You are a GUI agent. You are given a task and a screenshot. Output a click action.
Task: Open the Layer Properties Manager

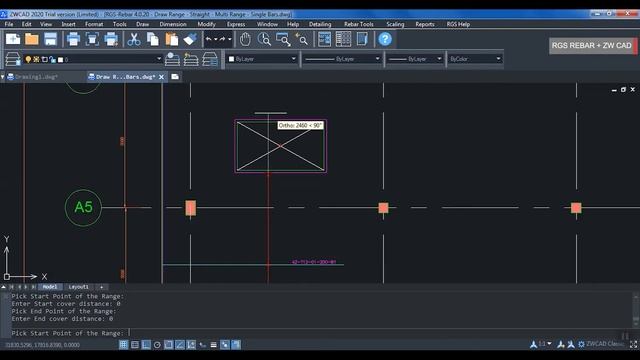point(13,59)
